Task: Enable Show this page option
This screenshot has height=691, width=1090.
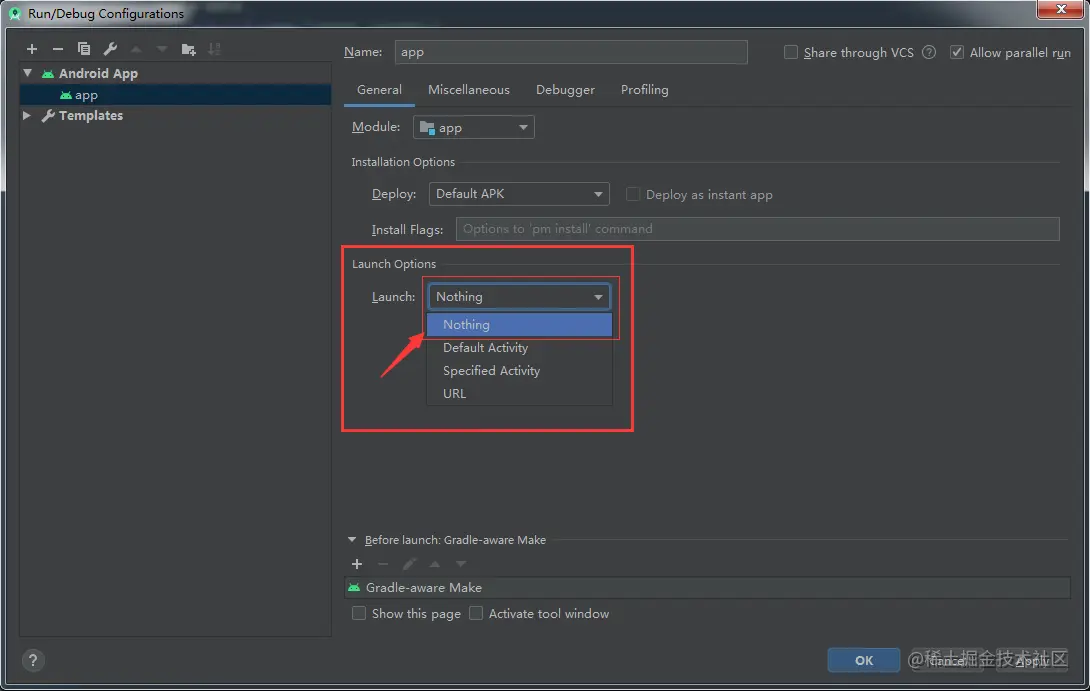Action: [359, 613]
